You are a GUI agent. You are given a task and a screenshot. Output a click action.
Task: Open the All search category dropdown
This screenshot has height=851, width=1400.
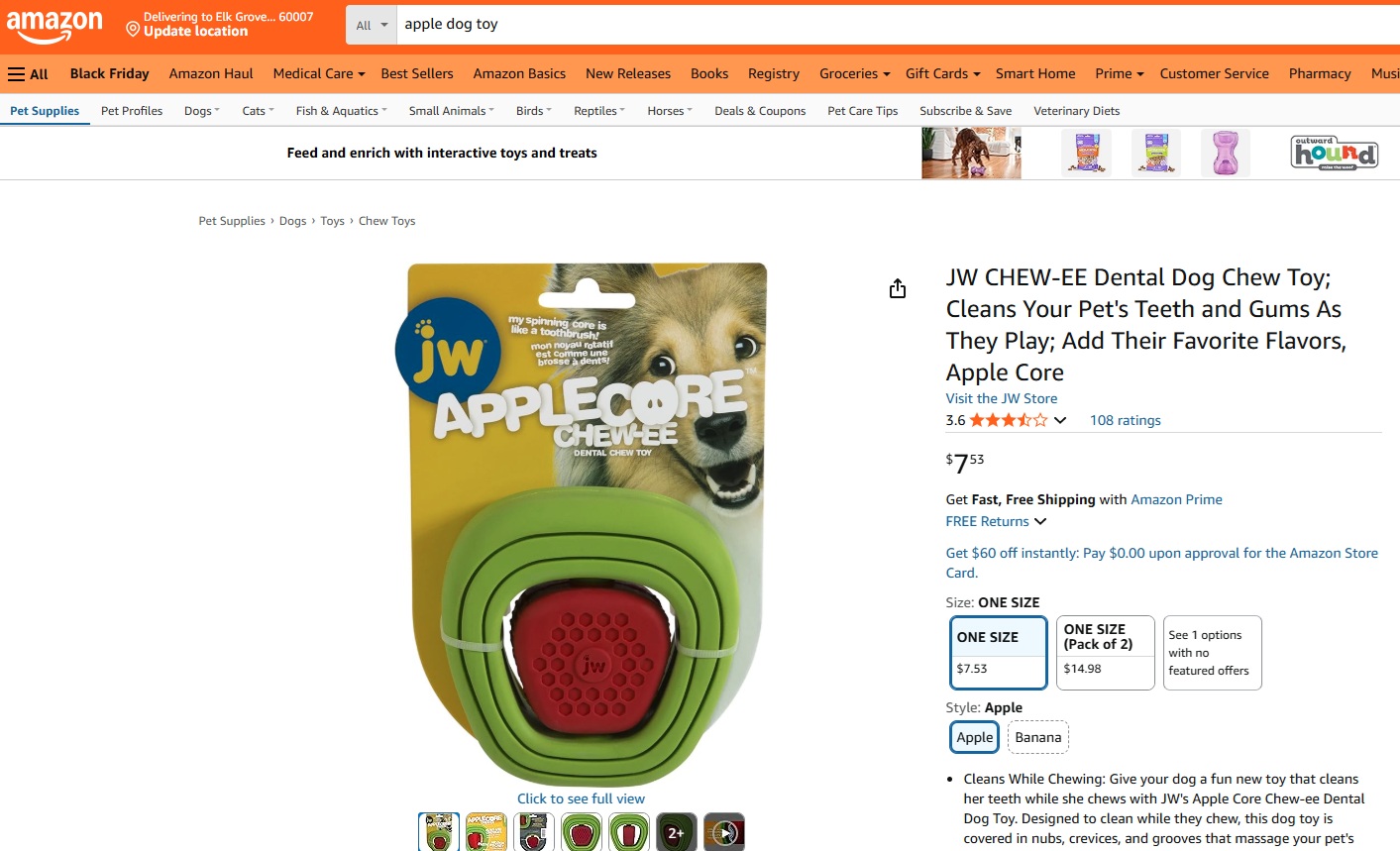pos(372,25)
